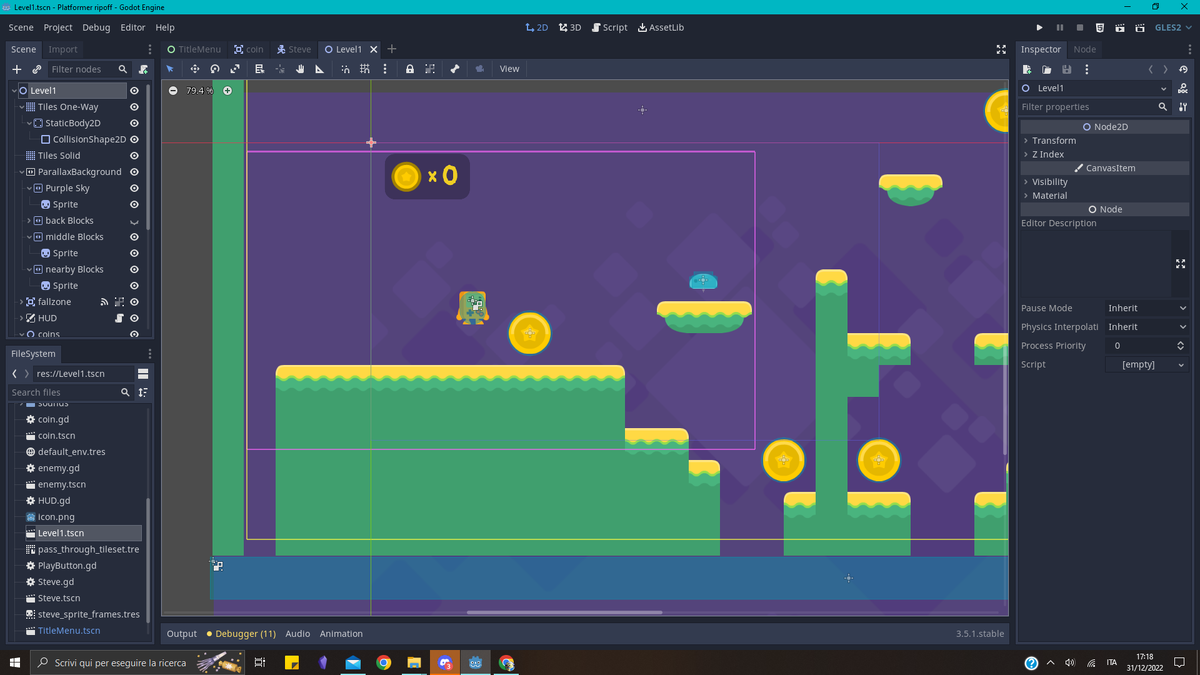The height and width of the screenshot is (675, 1200).
Task: Open the Debug menu
Action: point(96,27)
